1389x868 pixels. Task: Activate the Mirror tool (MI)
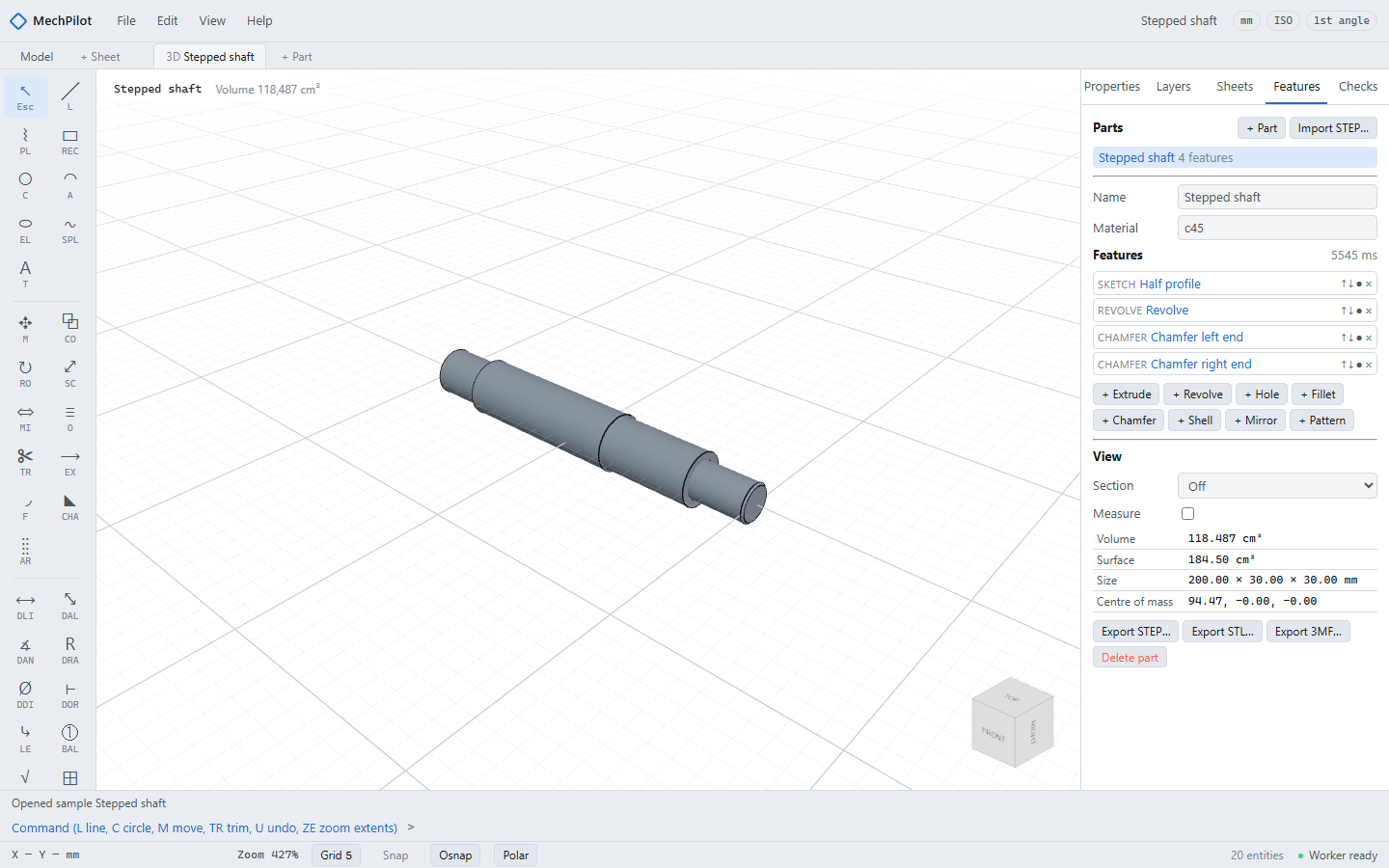(25, 418)
